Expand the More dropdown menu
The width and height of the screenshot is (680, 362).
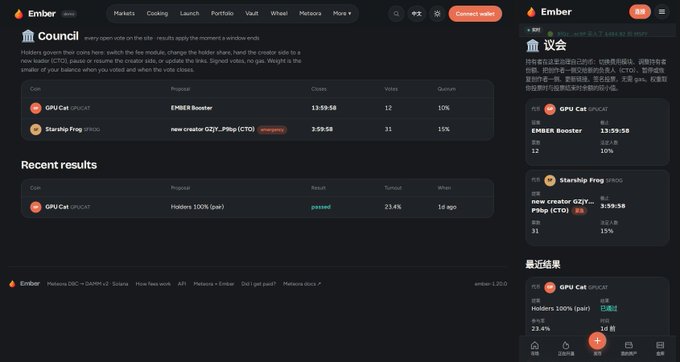pyautogui.click(x=342, y=13)
